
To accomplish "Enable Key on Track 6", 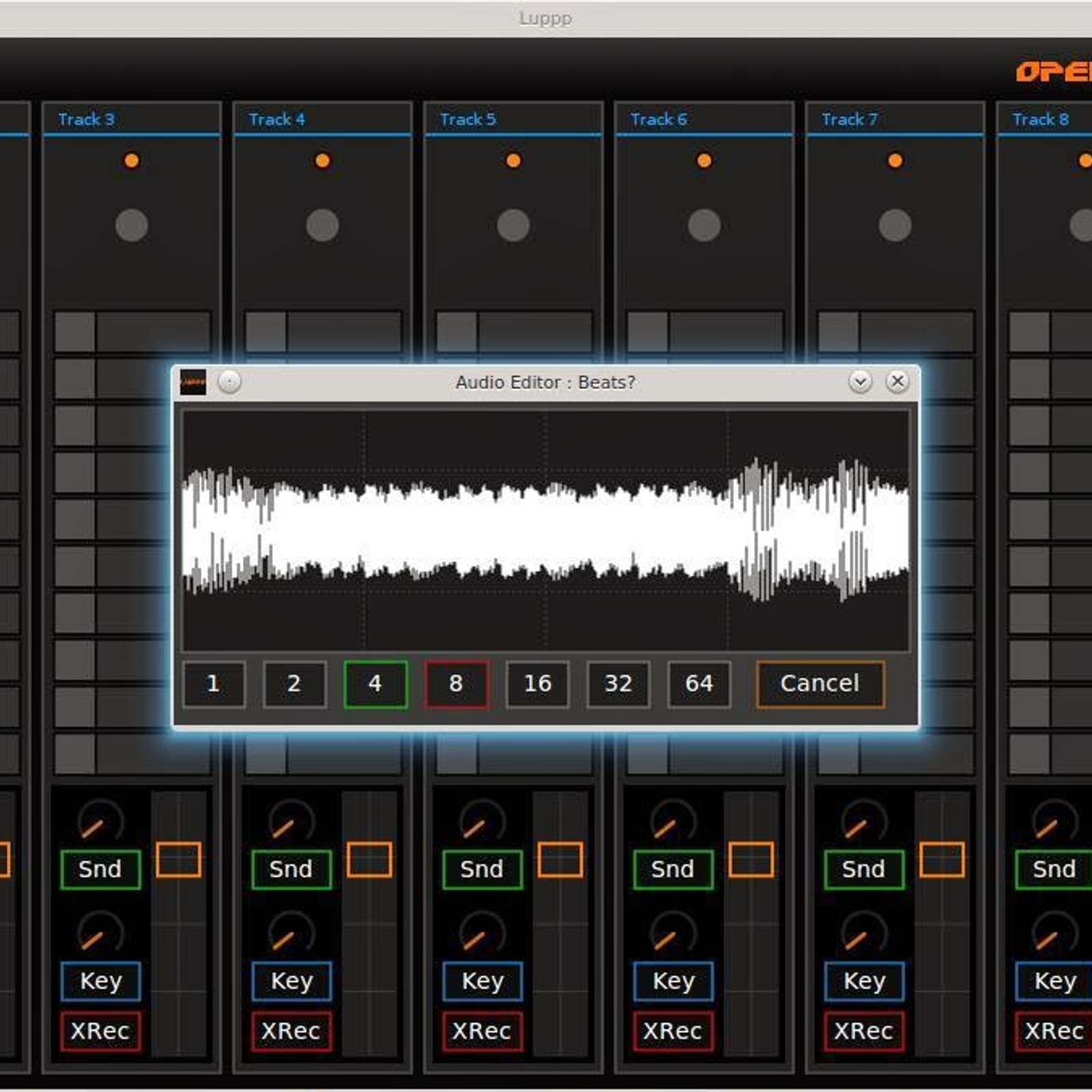I will click(x=673, y=981).
